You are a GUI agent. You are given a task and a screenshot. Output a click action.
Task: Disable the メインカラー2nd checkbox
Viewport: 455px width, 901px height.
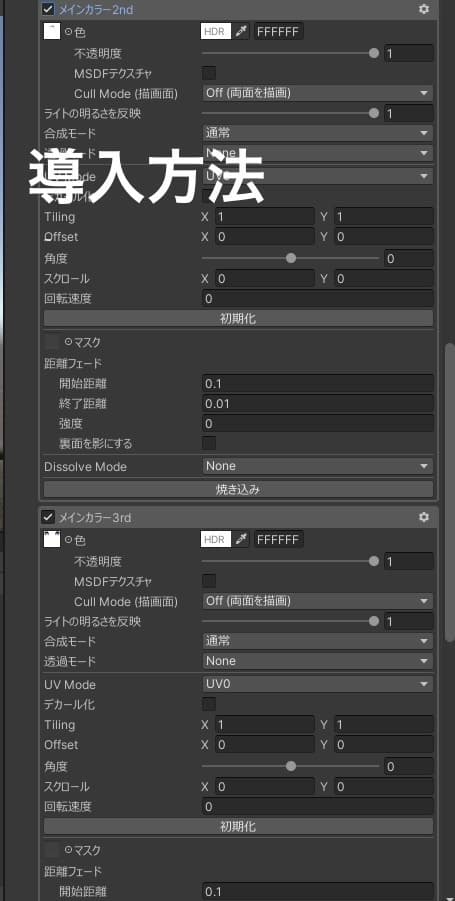(x=48, y=9)
